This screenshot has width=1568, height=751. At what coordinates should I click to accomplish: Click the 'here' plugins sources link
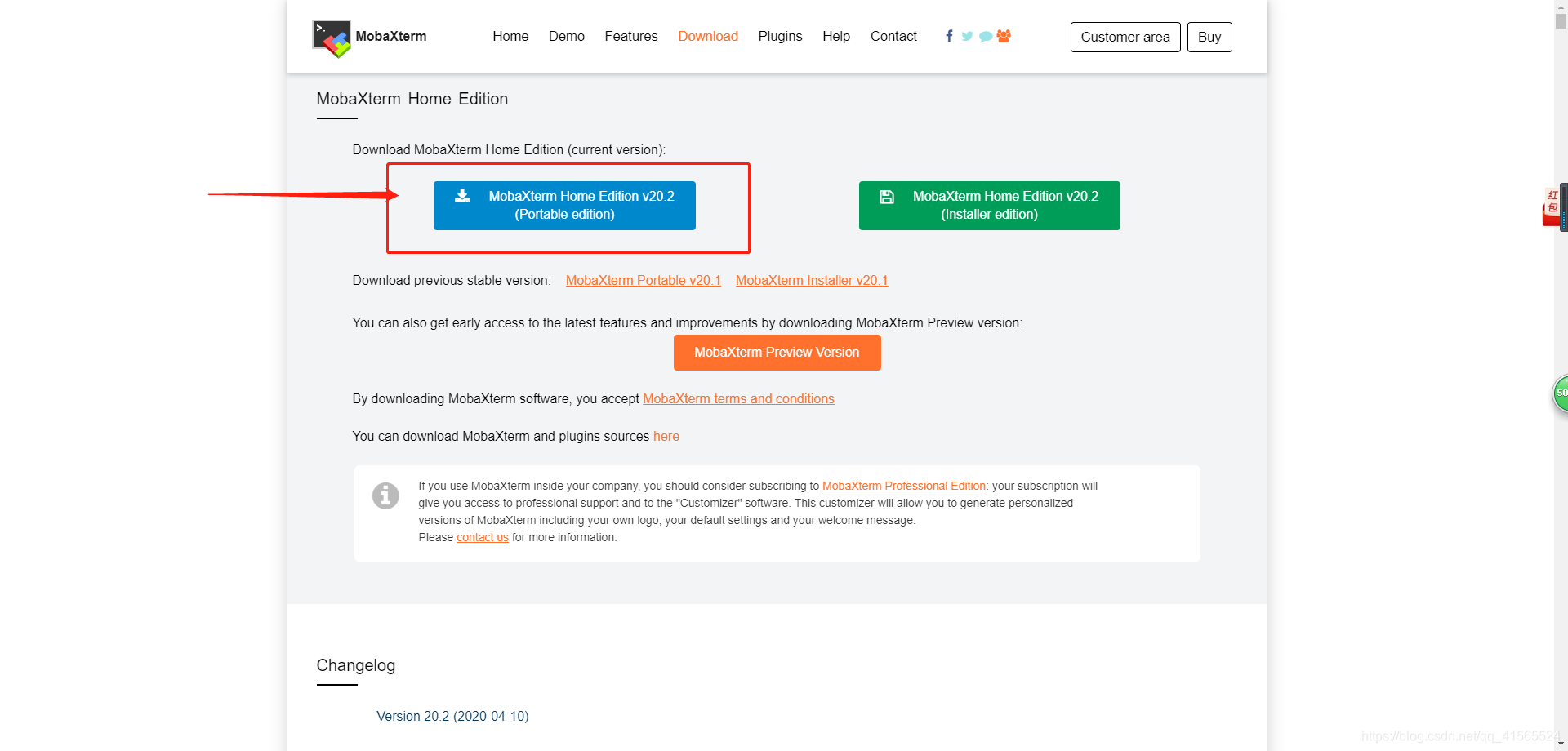666,436
